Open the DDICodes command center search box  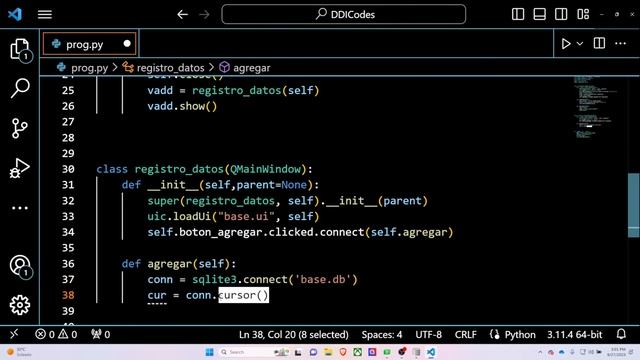[344, 14]
